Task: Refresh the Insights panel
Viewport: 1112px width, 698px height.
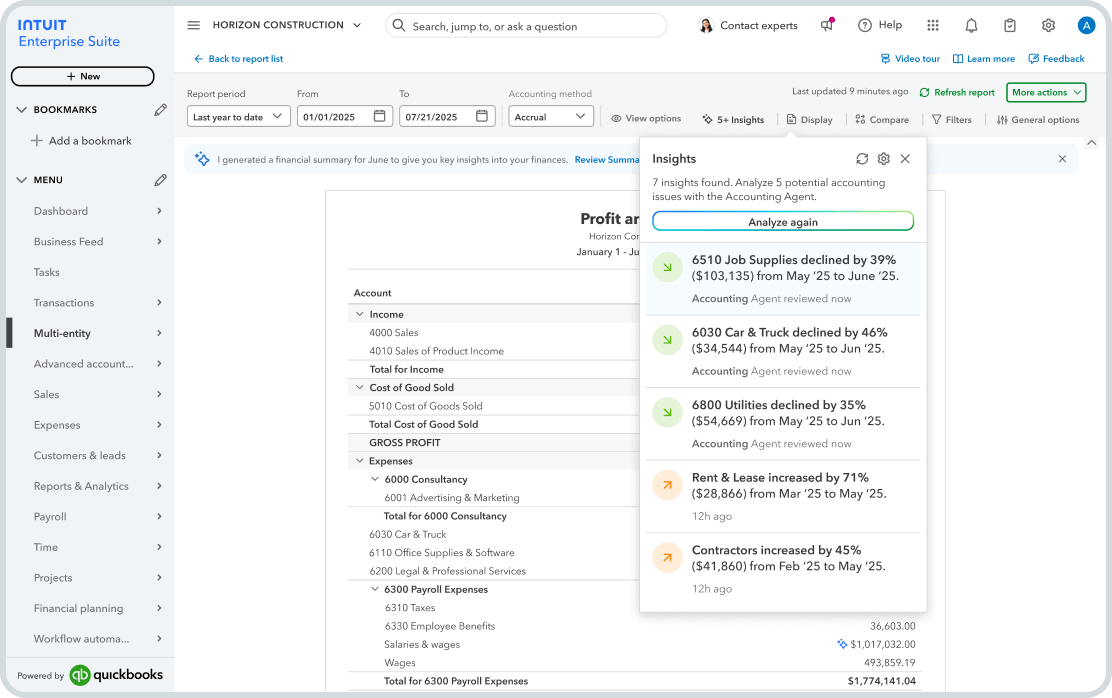Action: tap(862, 158)
